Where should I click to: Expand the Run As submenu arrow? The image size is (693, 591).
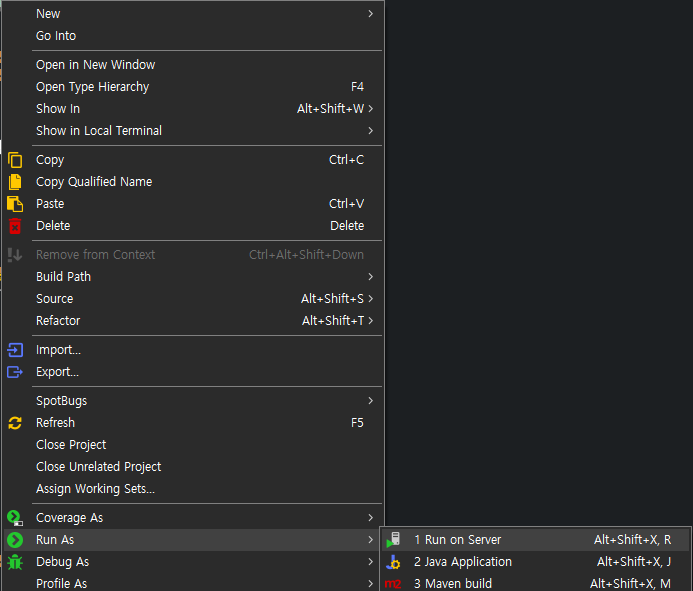370,540
